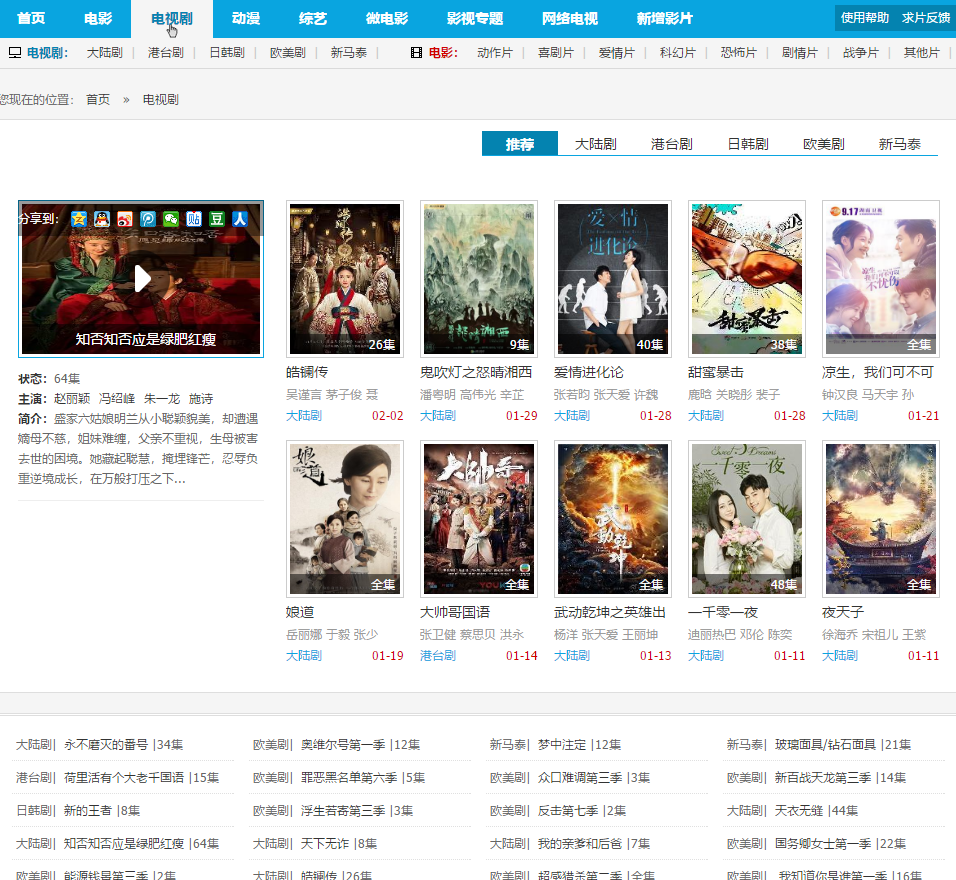Open the 电影 nav tab in top bar
Viewport: 956px width, 880px height.
98,18
